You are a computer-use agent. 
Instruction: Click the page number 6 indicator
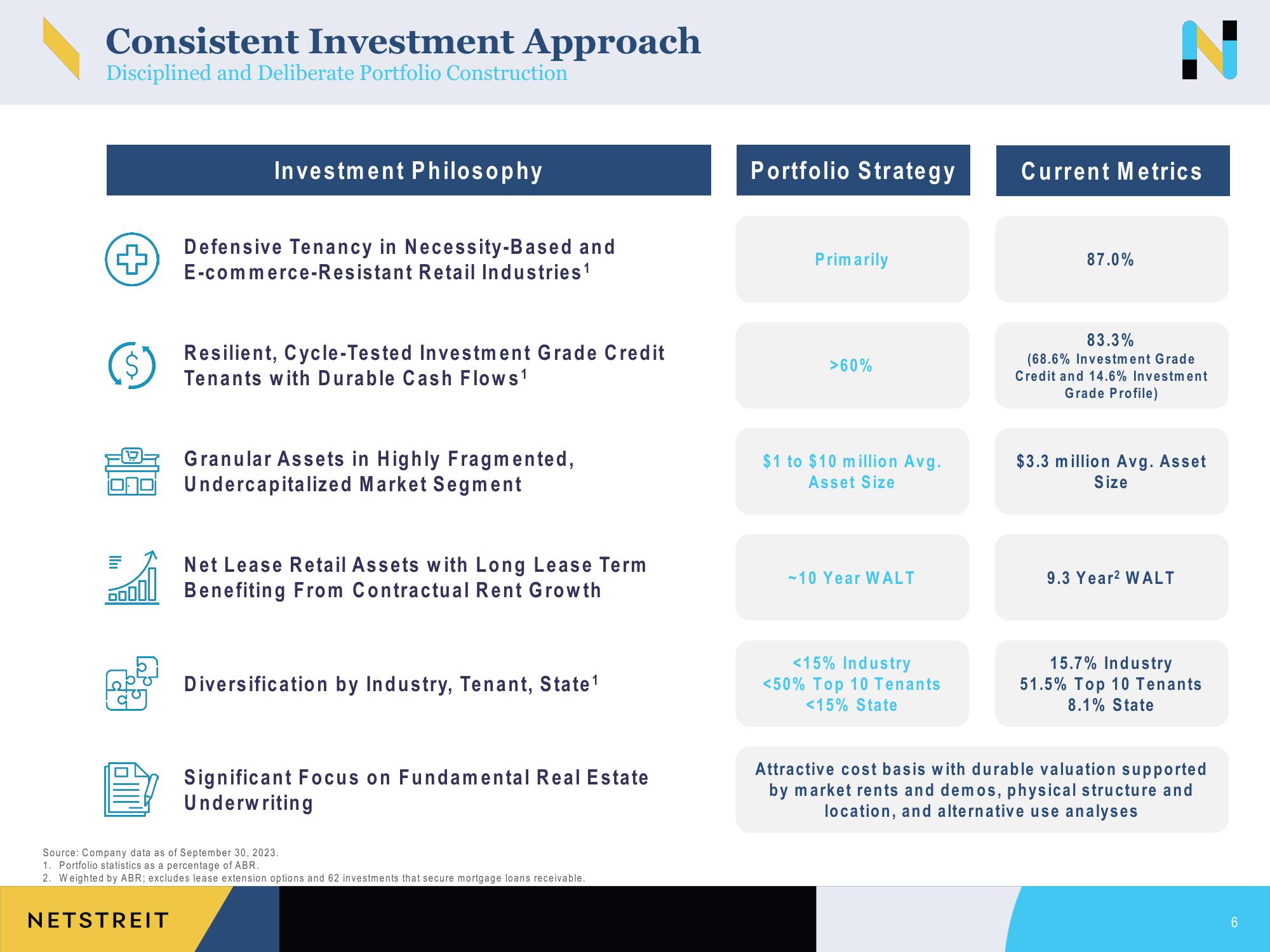click(1234, 922)
